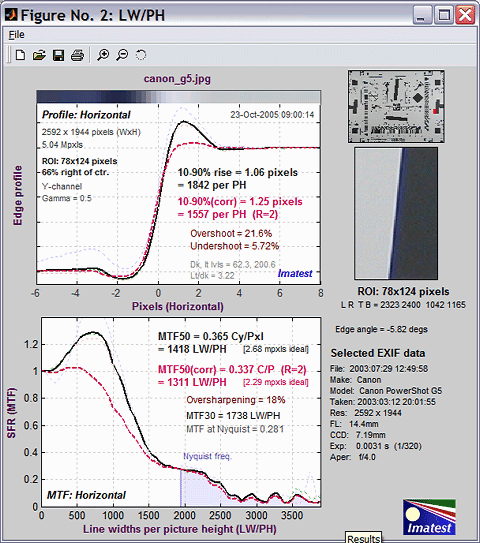
Task: Click the 'Res: 2592 x 1944' EXIF line
Action: (x=366, y=413)
